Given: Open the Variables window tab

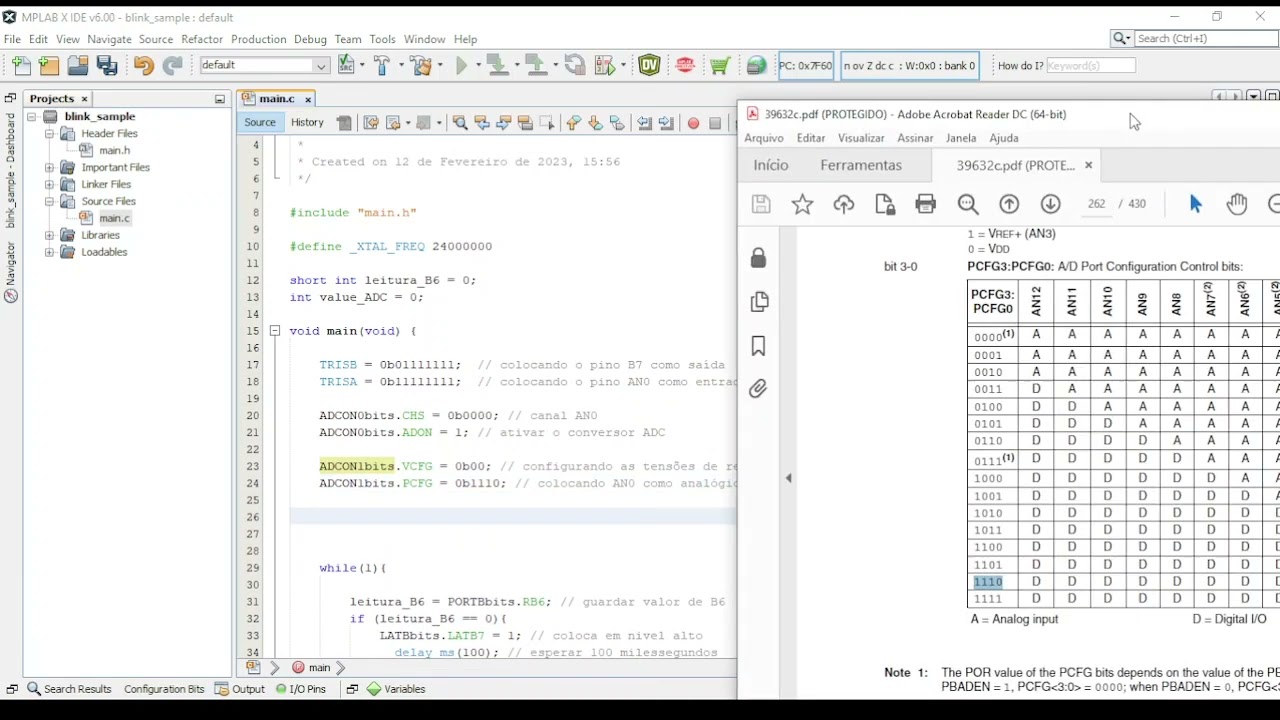Looking at the screenshot, I should [396, 689].
